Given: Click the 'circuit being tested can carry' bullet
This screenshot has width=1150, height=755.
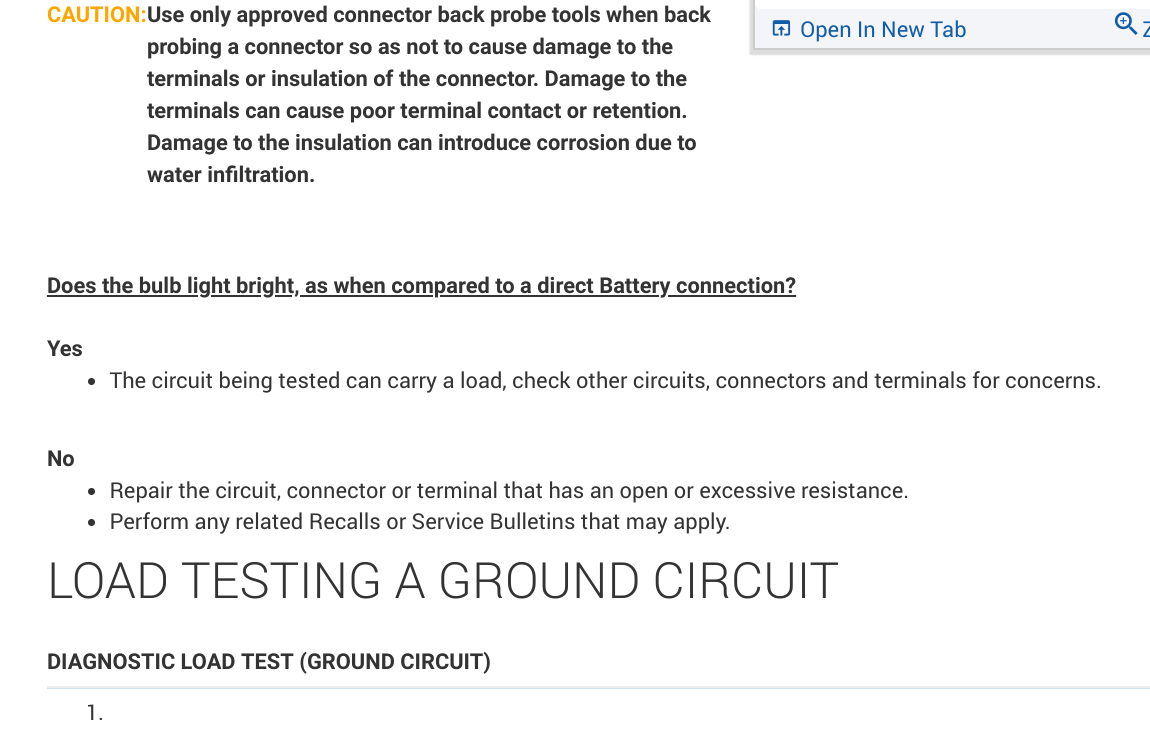Looking at the screenshot, I should coord(605,381).
